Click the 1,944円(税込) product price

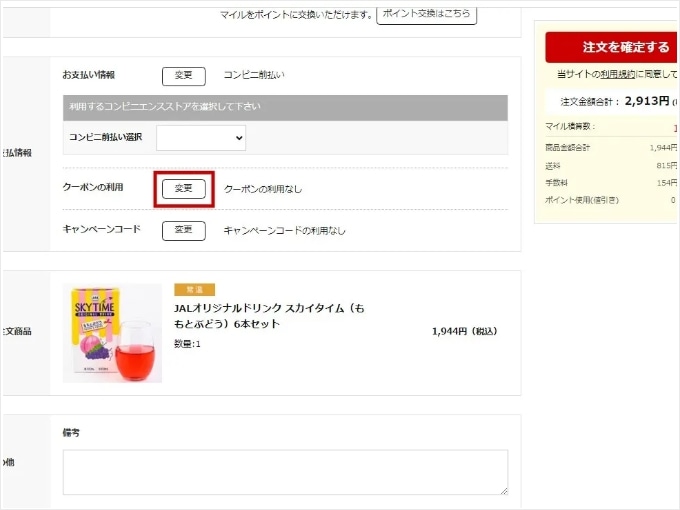click(464, 331)
